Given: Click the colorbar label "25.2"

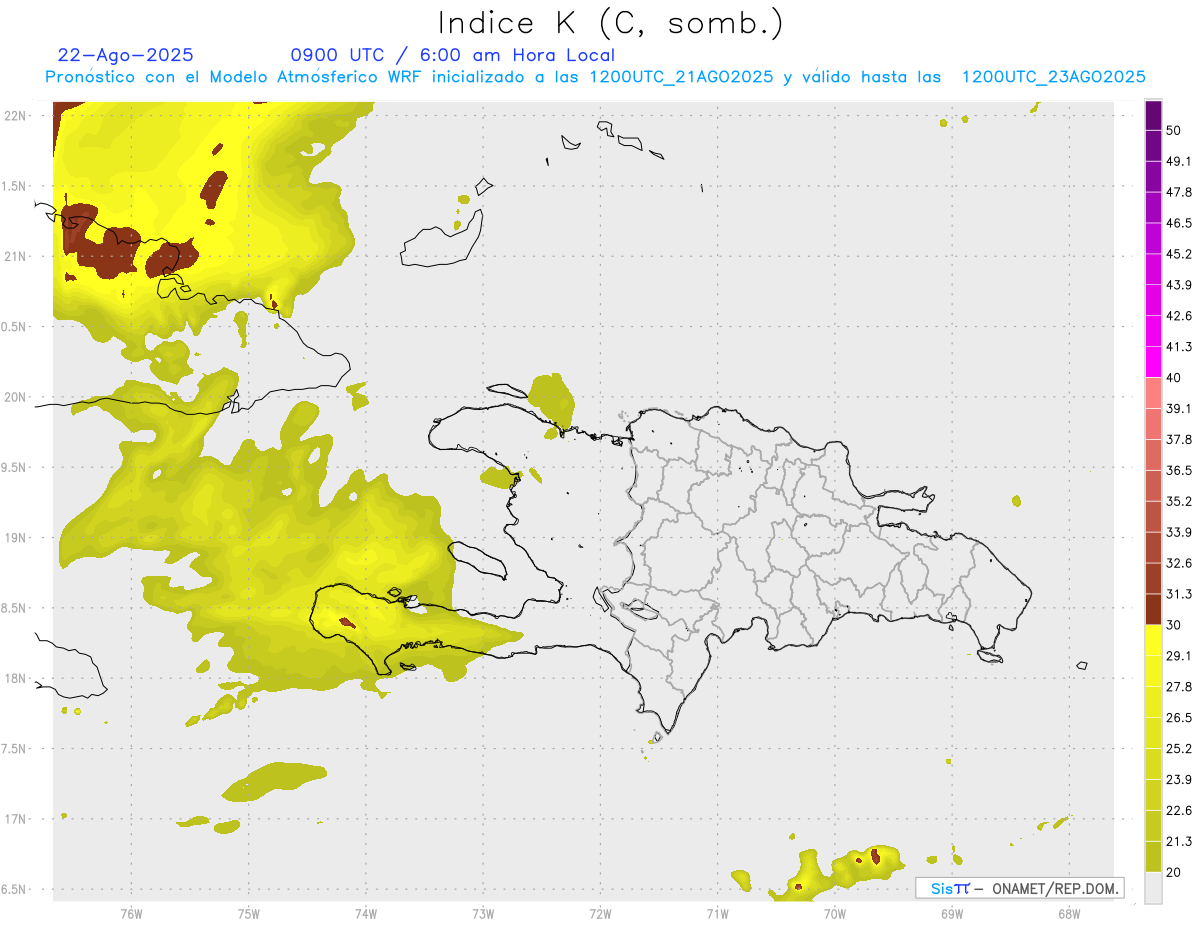Looking at the screenshot, I should coord(1179,749).
